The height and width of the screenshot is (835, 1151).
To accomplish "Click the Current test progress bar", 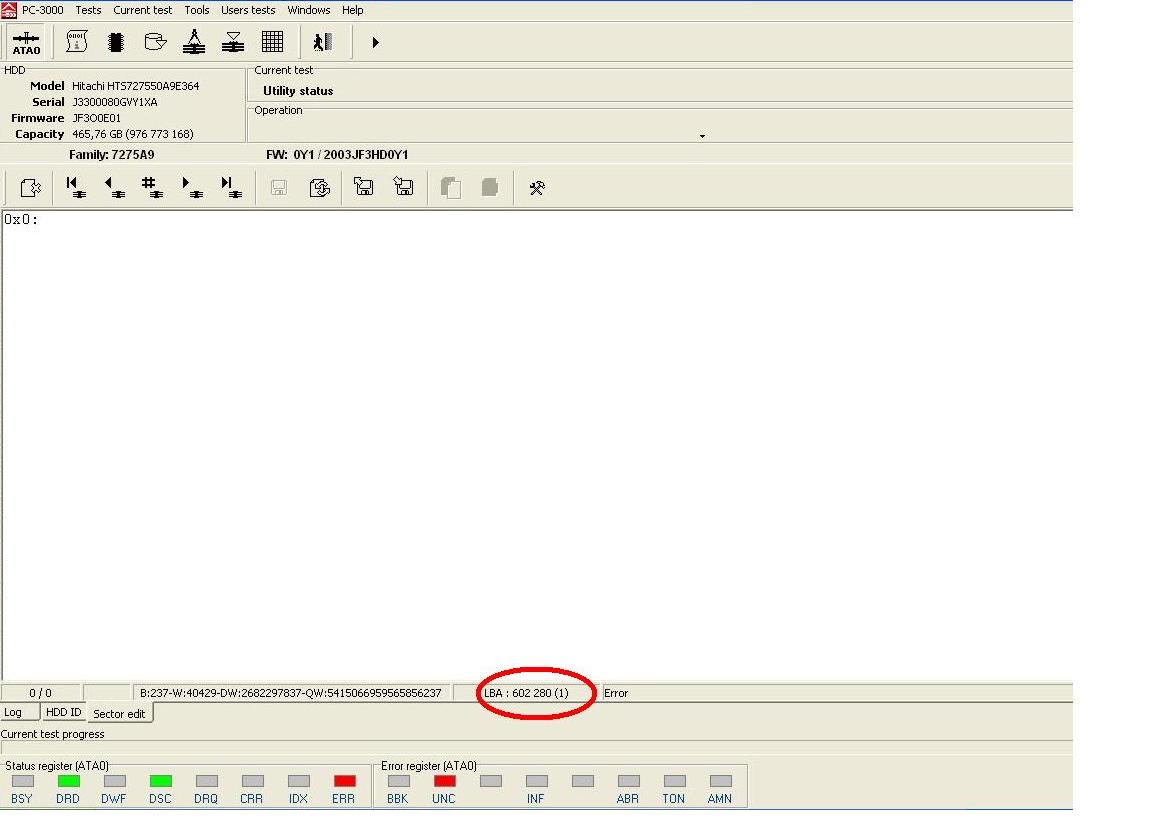I will coord(537,748).
